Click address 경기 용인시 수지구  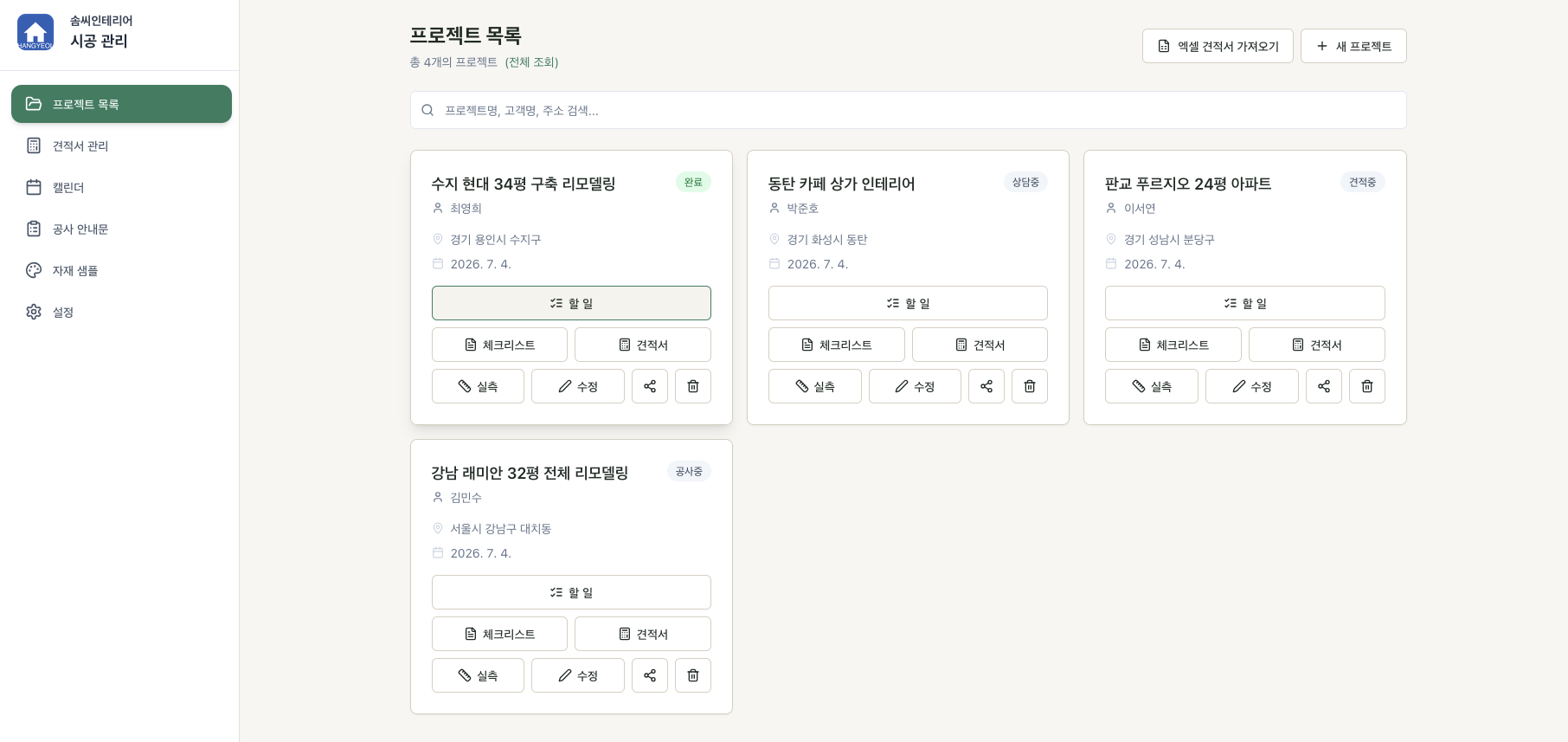(x=495, y=240)
